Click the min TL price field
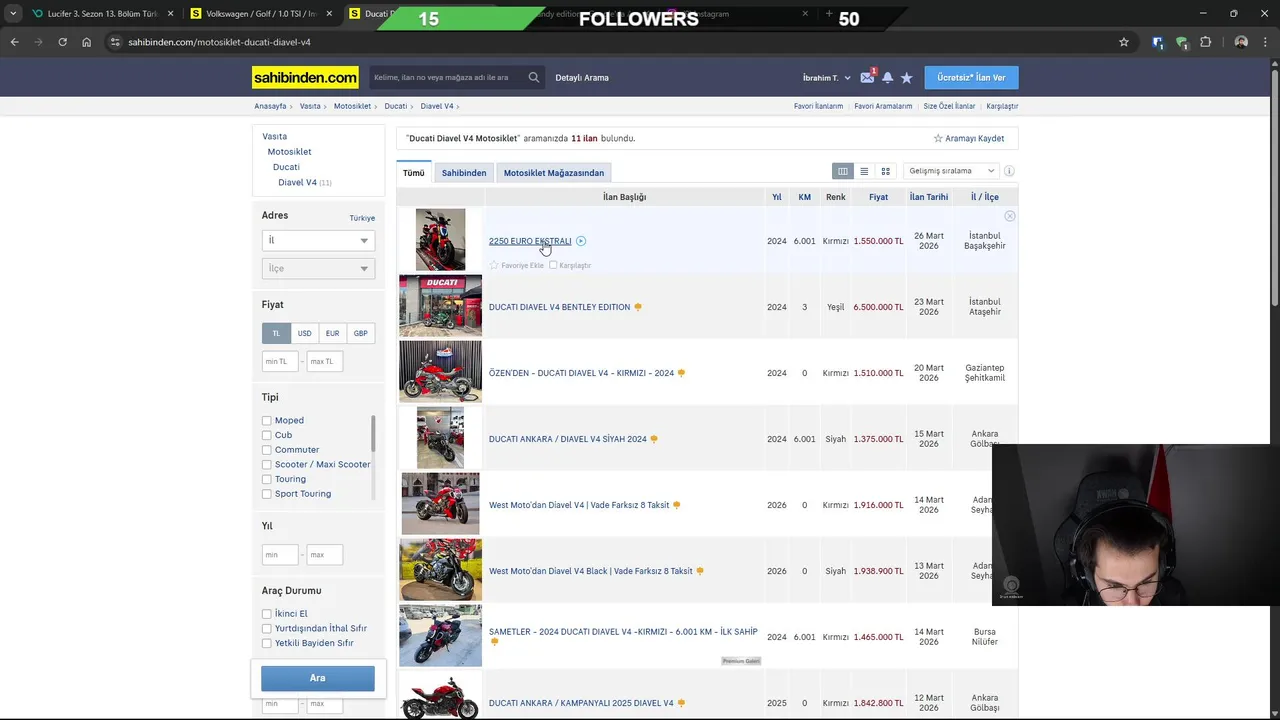 click(280, 361)
